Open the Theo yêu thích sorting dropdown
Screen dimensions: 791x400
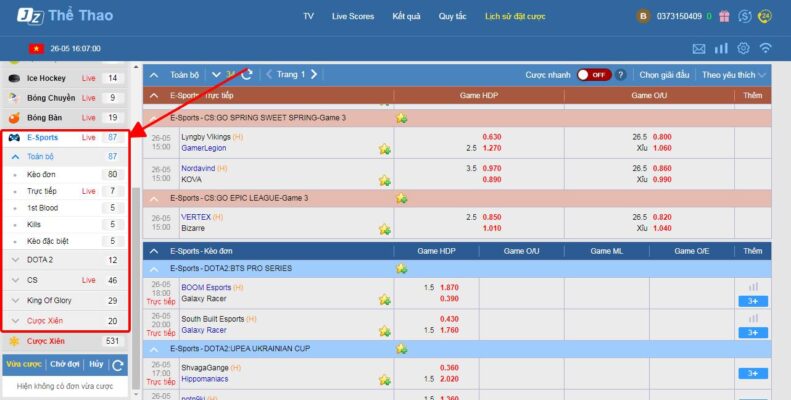point(733,75)
